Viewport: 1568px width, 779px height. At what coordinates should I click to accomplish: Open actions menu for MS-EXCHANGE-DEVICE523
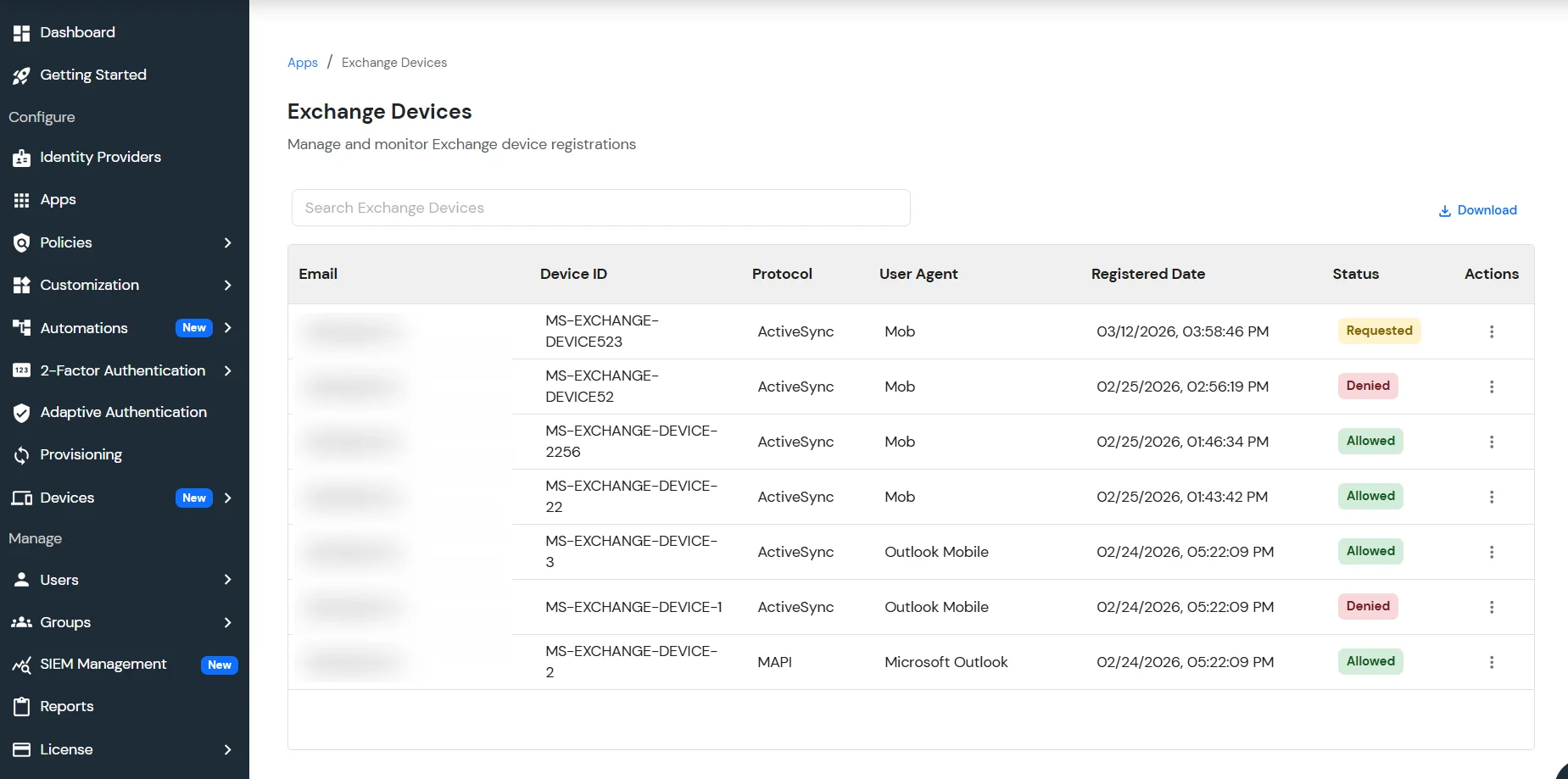click(x=1492, y=331)
